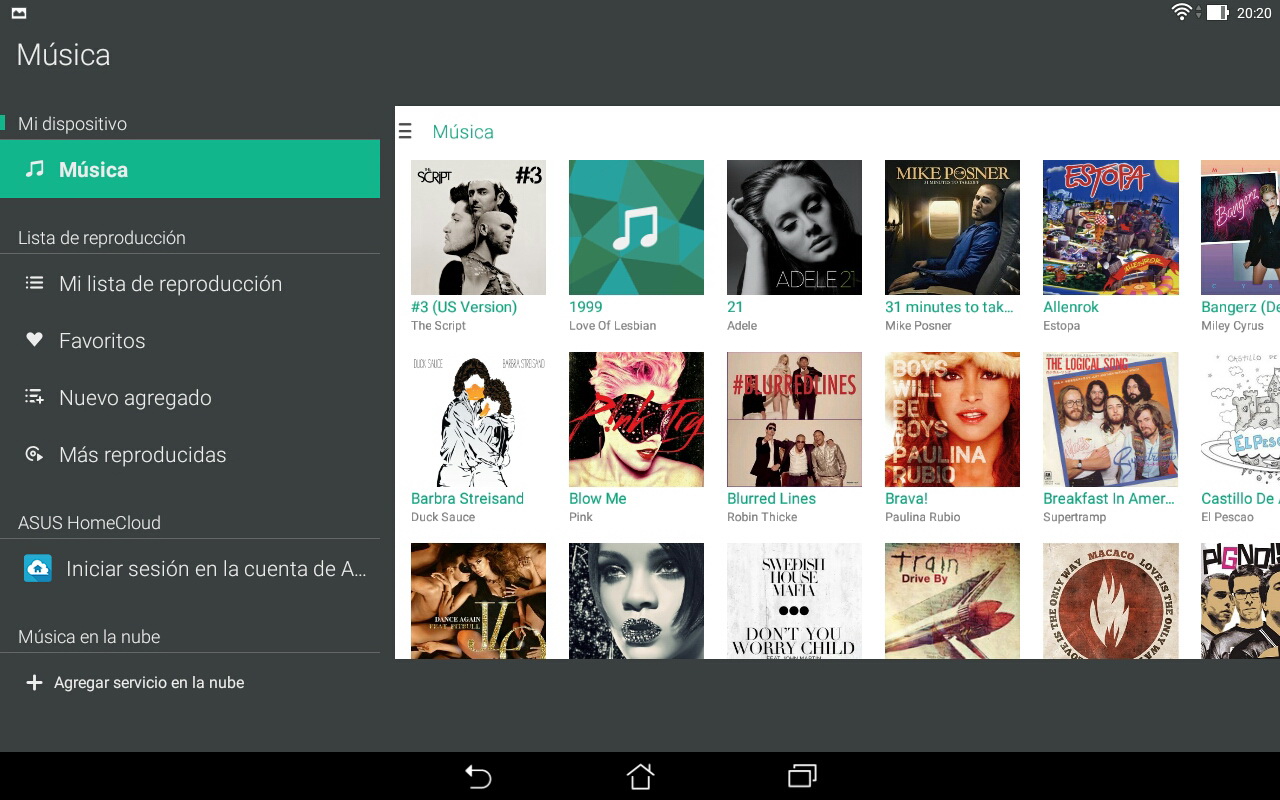
Task: Tap Agregar servicio en la nube
Action: [x=149, y=683]
